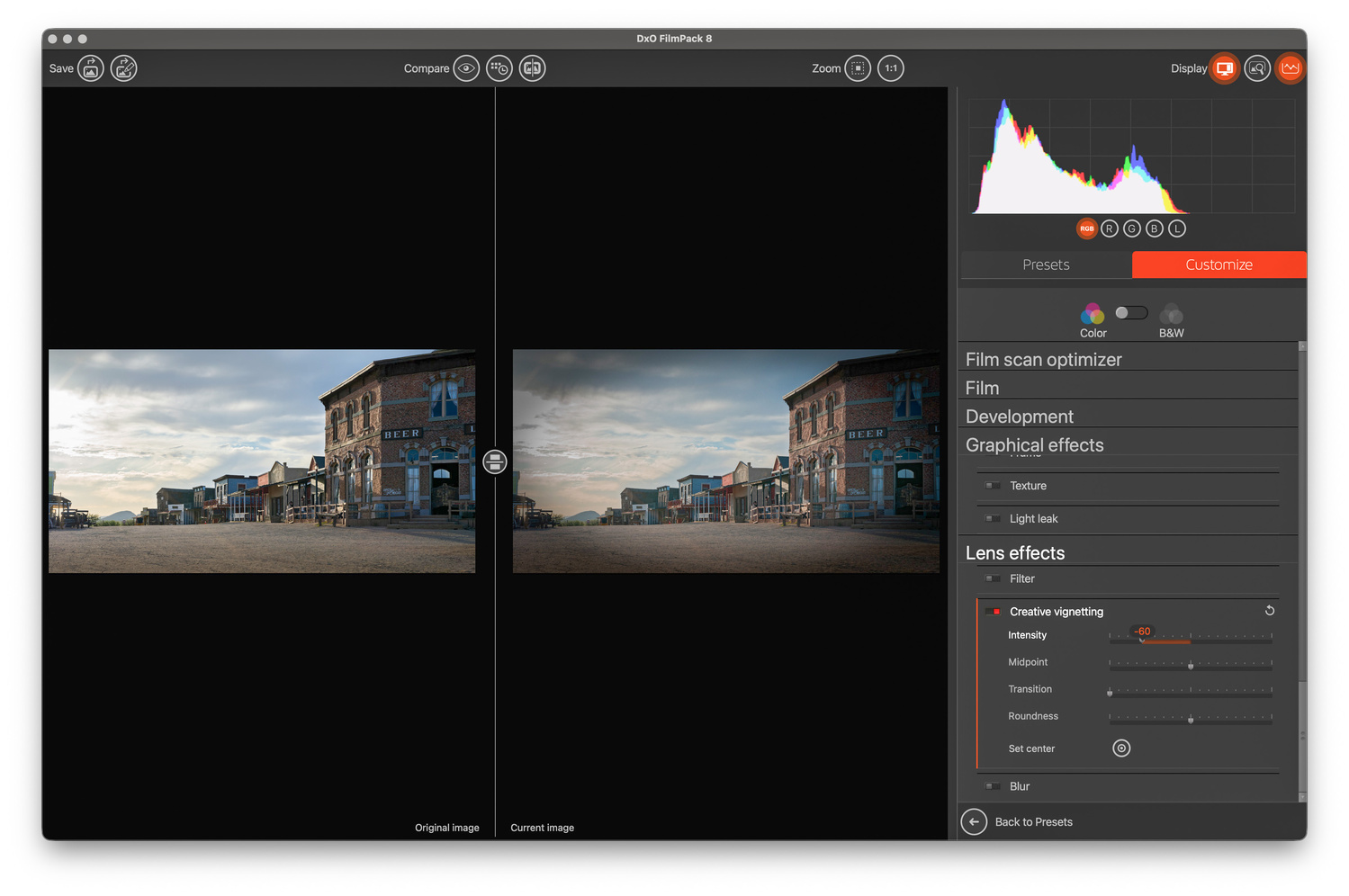Collapse the Lens effects section
The width and height of the screenshot is (1349, 896).
[x=1014, y=553]
